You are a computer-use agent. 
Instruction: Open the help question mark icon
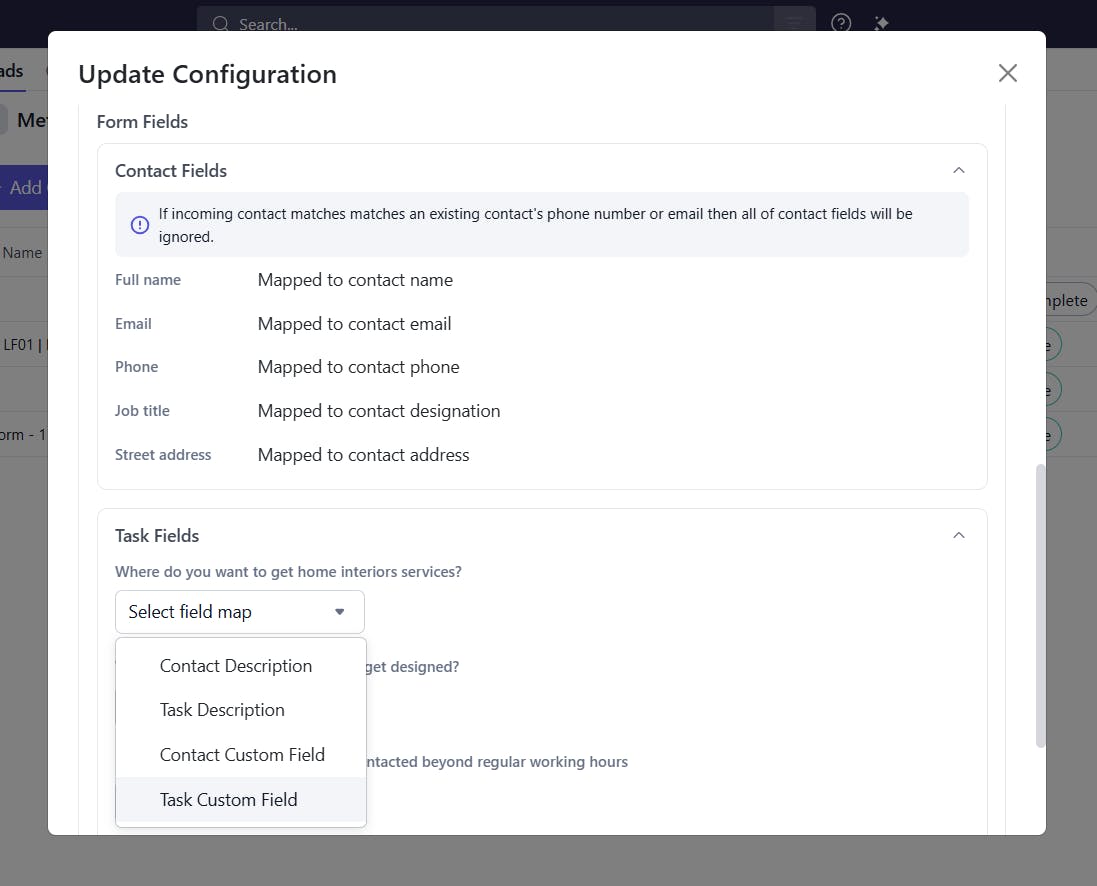click(x=841, y=23)
